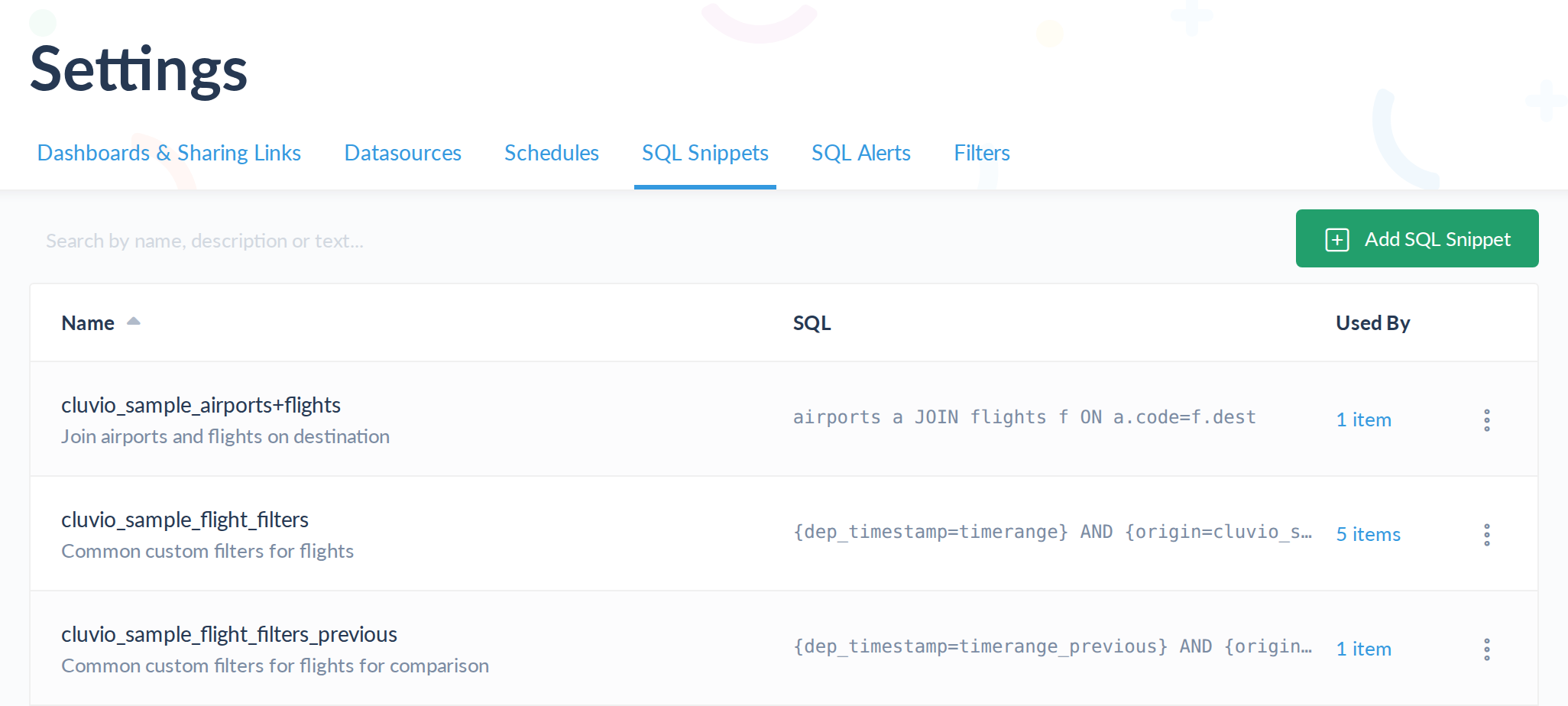Open the 5 items usage link

pyautogui.click(x=1368, y=534)
